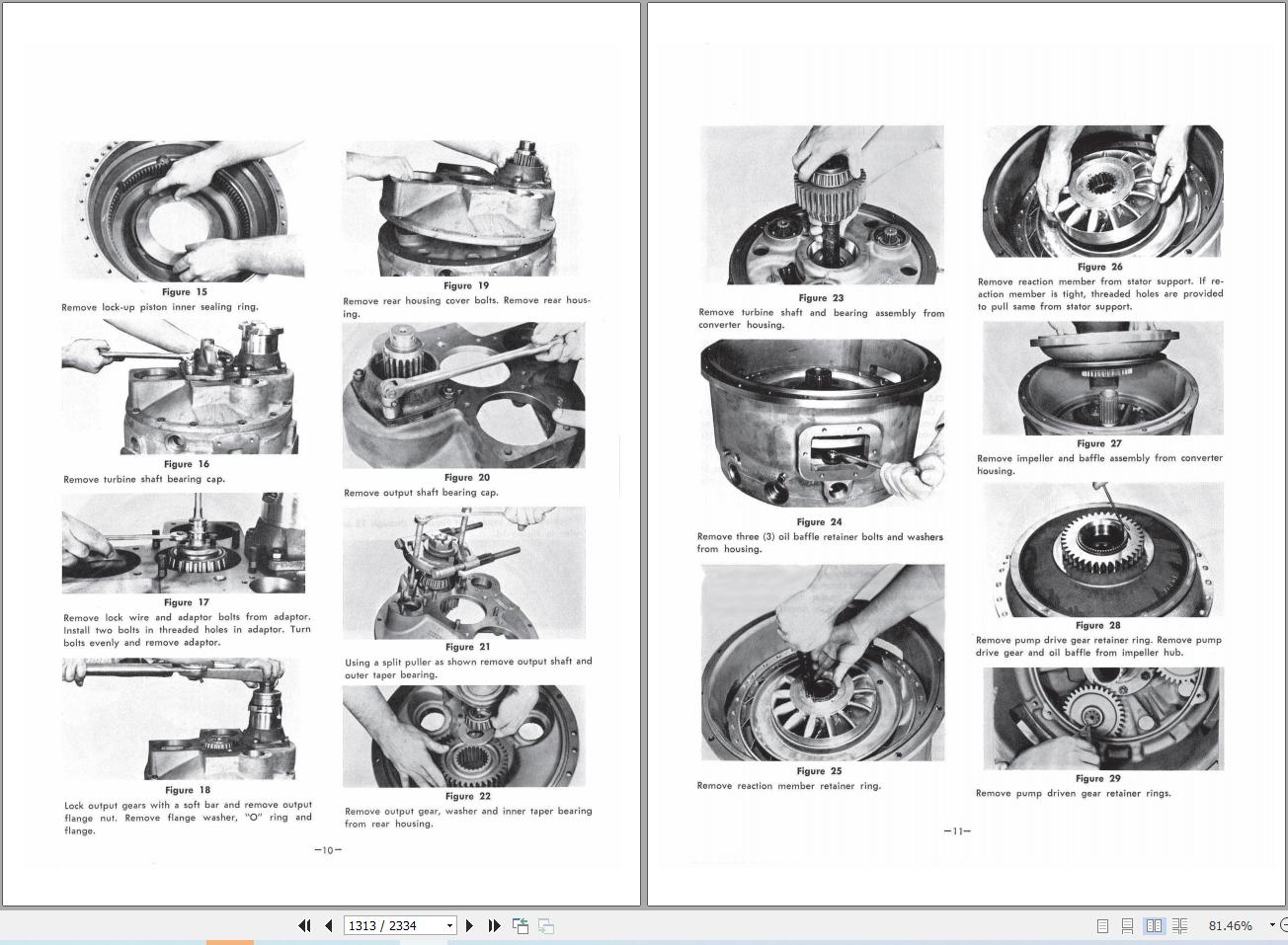Click the Figure 29 pump gear image

point(1102,718)
